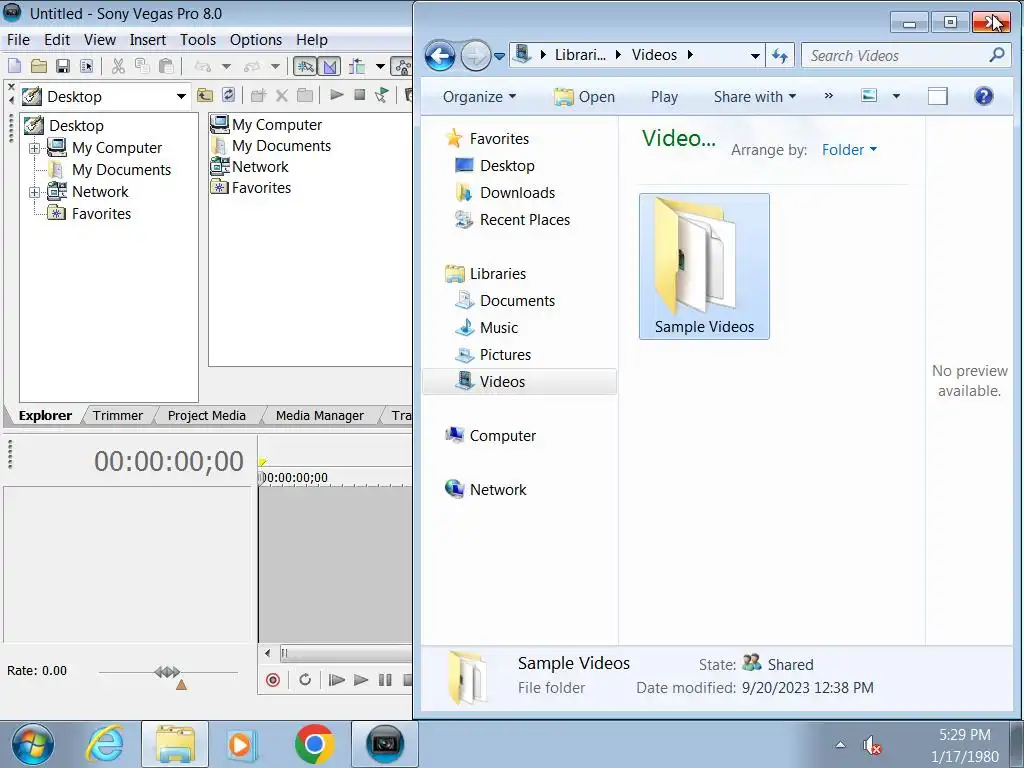Click the Copy icon in Vegas toolbar

tap(142, 66)
